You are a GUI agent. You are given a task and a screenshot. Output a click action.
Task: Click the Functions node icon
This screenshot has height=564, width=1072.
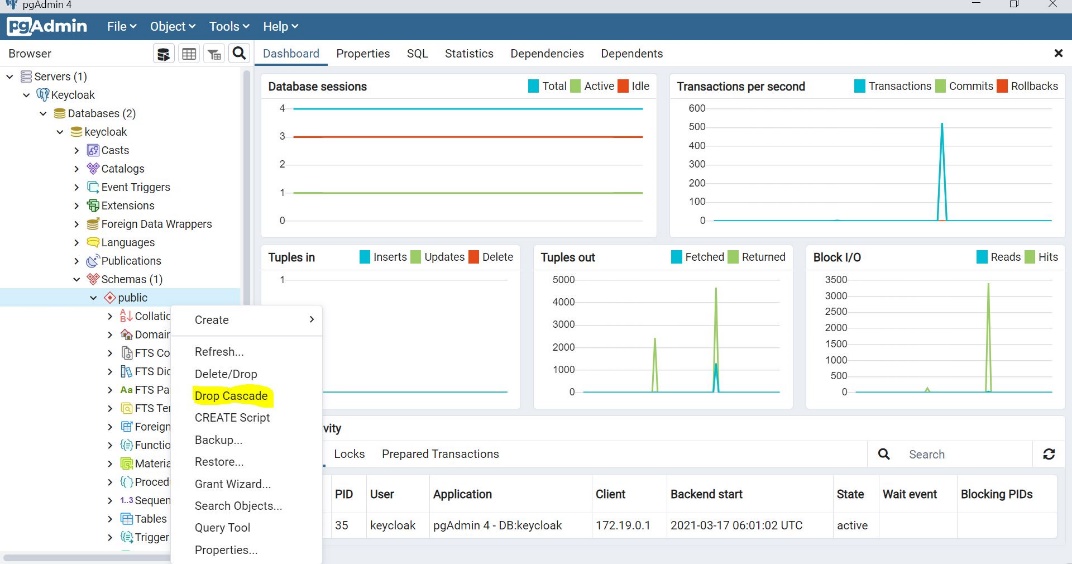point(126,445)
